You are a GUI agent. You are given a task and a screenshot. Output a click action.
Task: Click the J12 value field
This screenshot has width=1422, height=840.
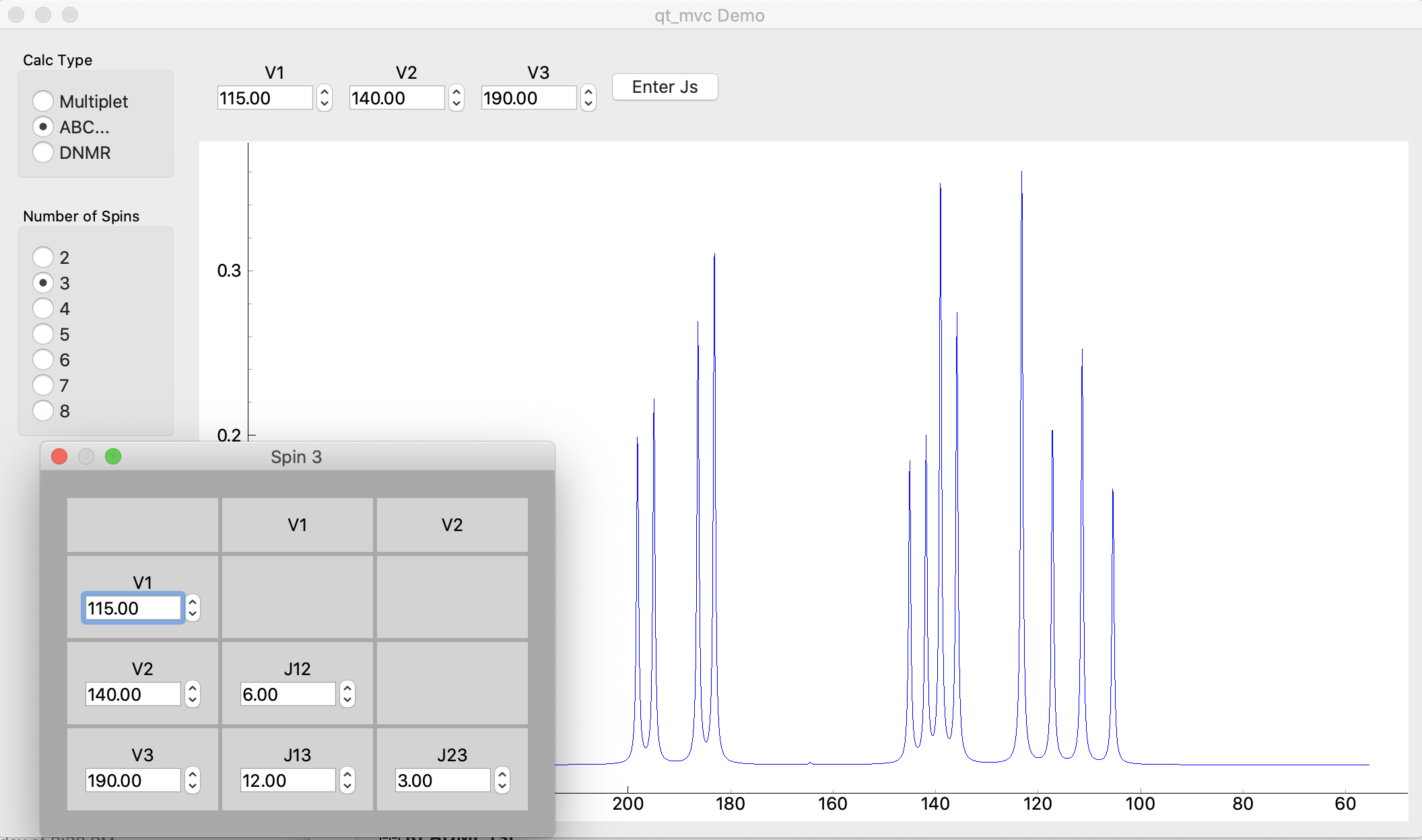pos(287,694)
